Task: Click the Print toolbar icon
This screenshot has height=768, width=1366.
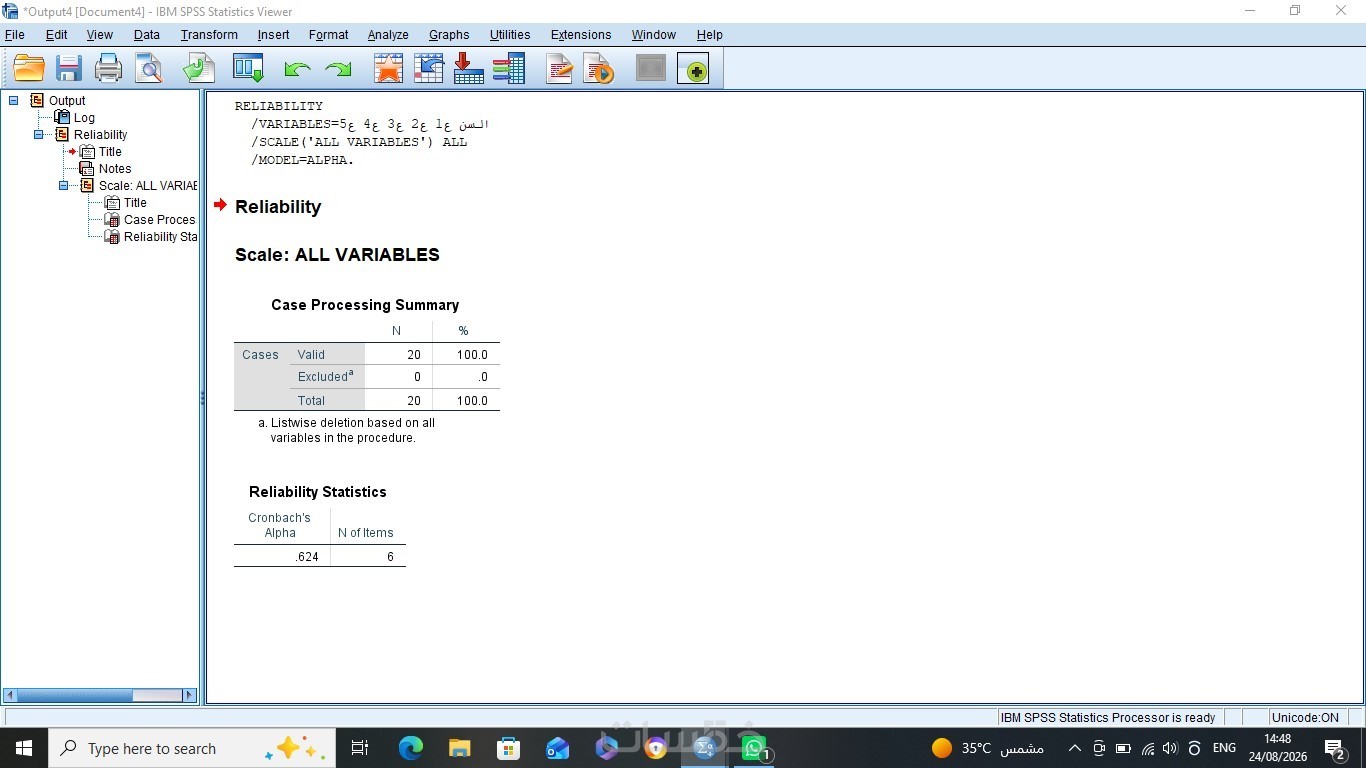Action: [x=109, y=69]
